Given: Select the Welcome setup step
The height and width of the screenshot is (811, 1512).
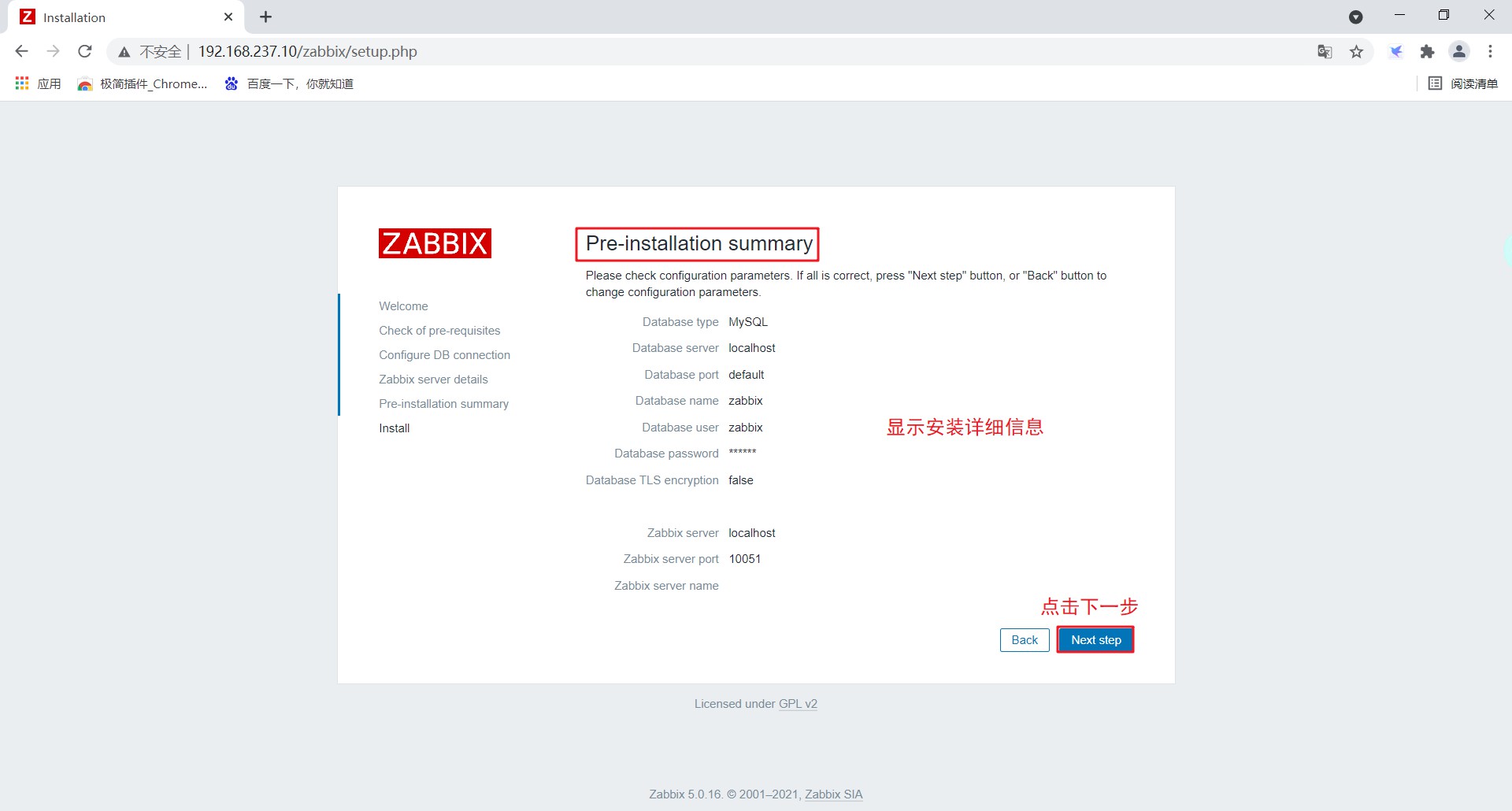Looking at the screenshot, I should pyautogui.click(x=403, y=306).
